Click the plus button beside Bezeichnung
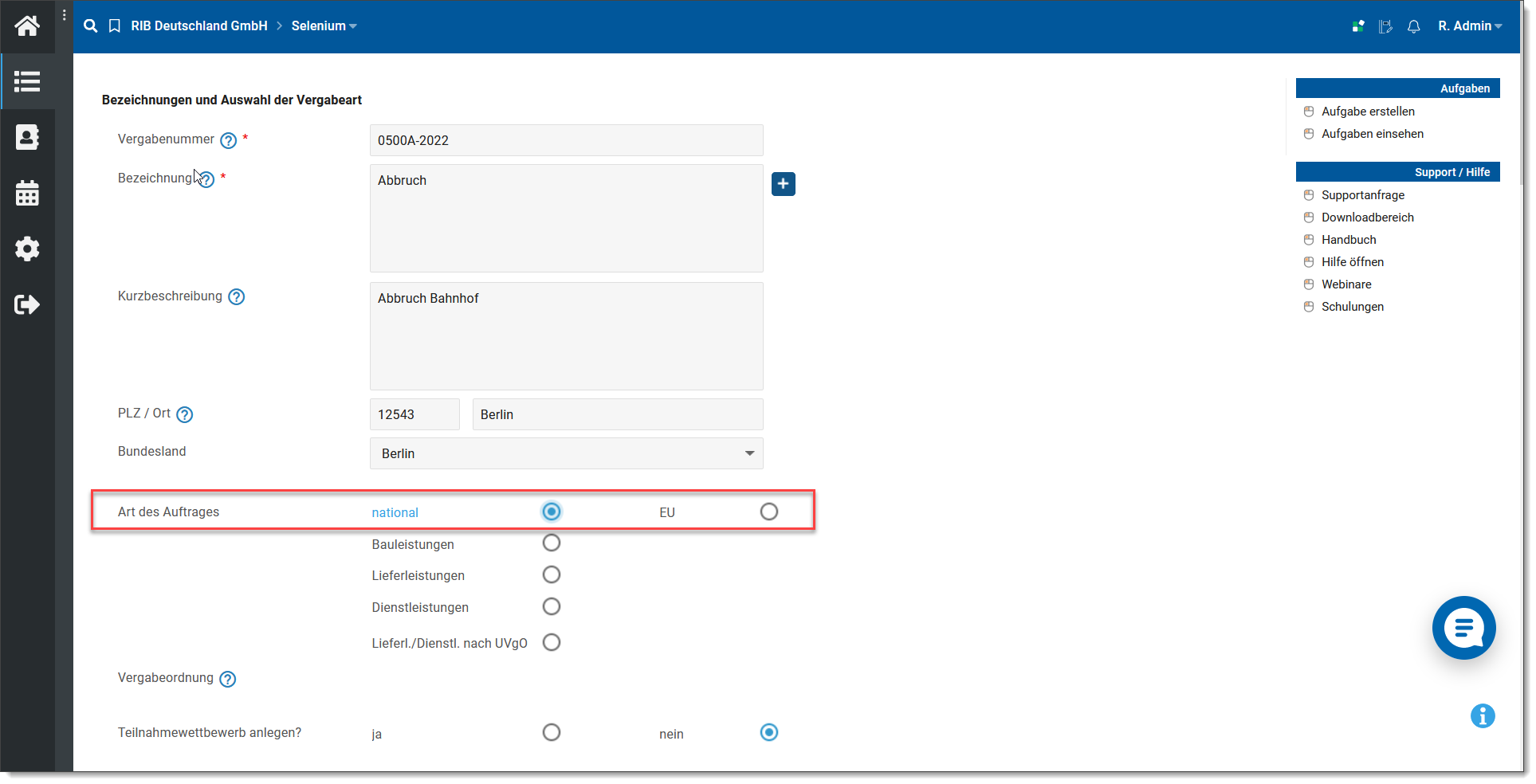1536x784 pixels. tap(784, 184)
